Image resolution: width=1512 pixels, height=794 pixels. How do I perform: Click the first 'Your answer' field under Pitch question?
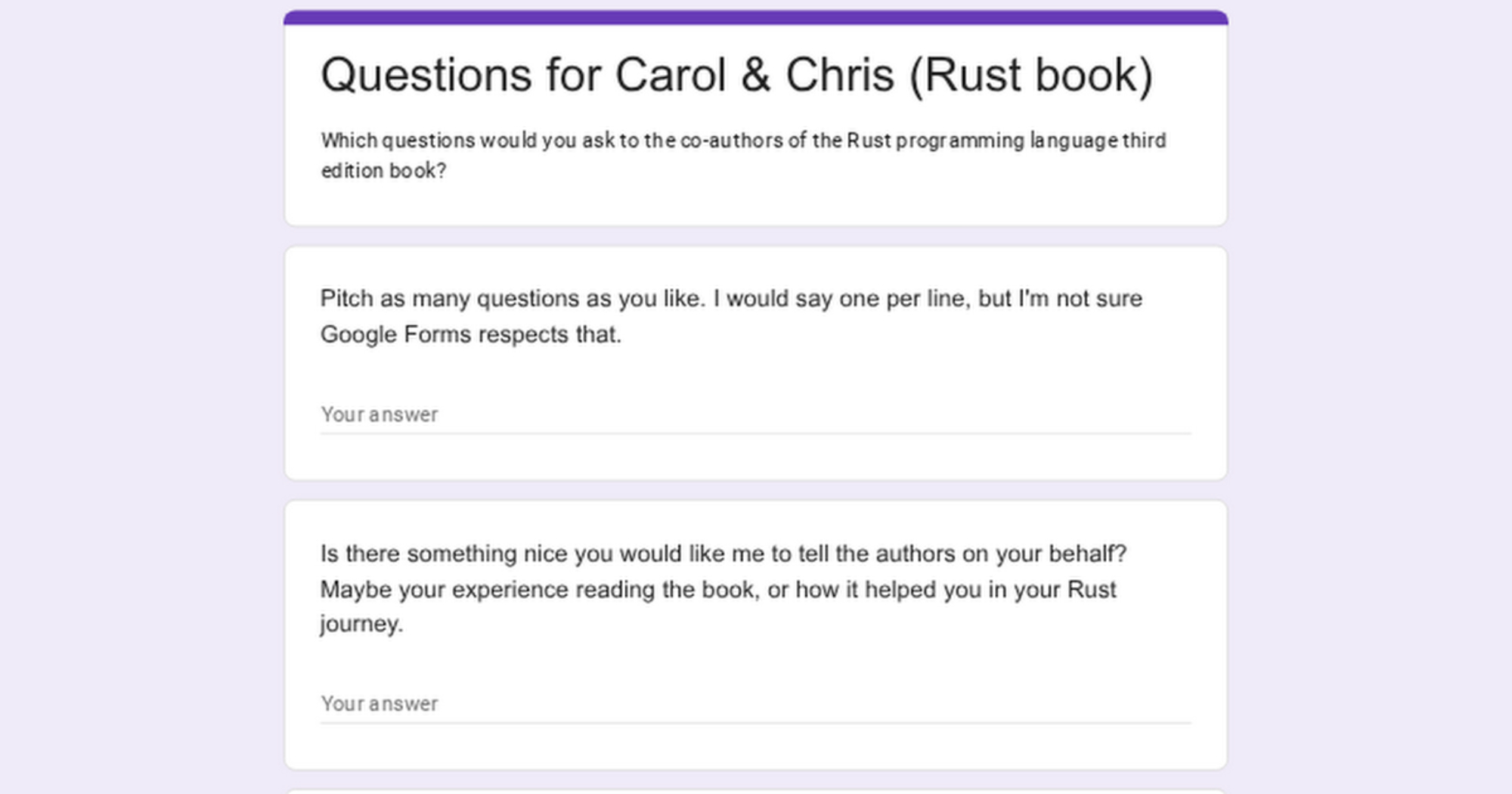(x=754, y=414)
